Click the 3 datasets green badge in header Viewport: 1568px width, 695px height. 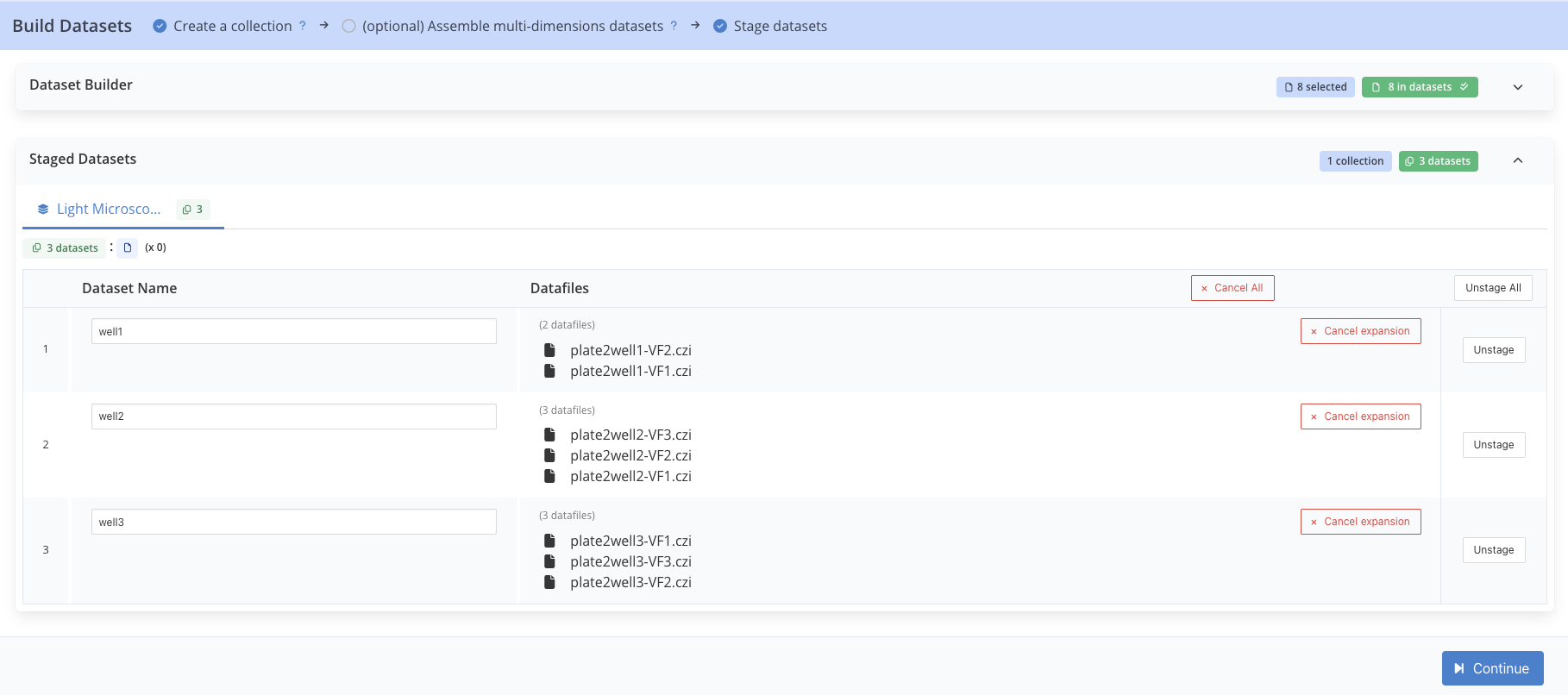click(x=1439, y=161)
